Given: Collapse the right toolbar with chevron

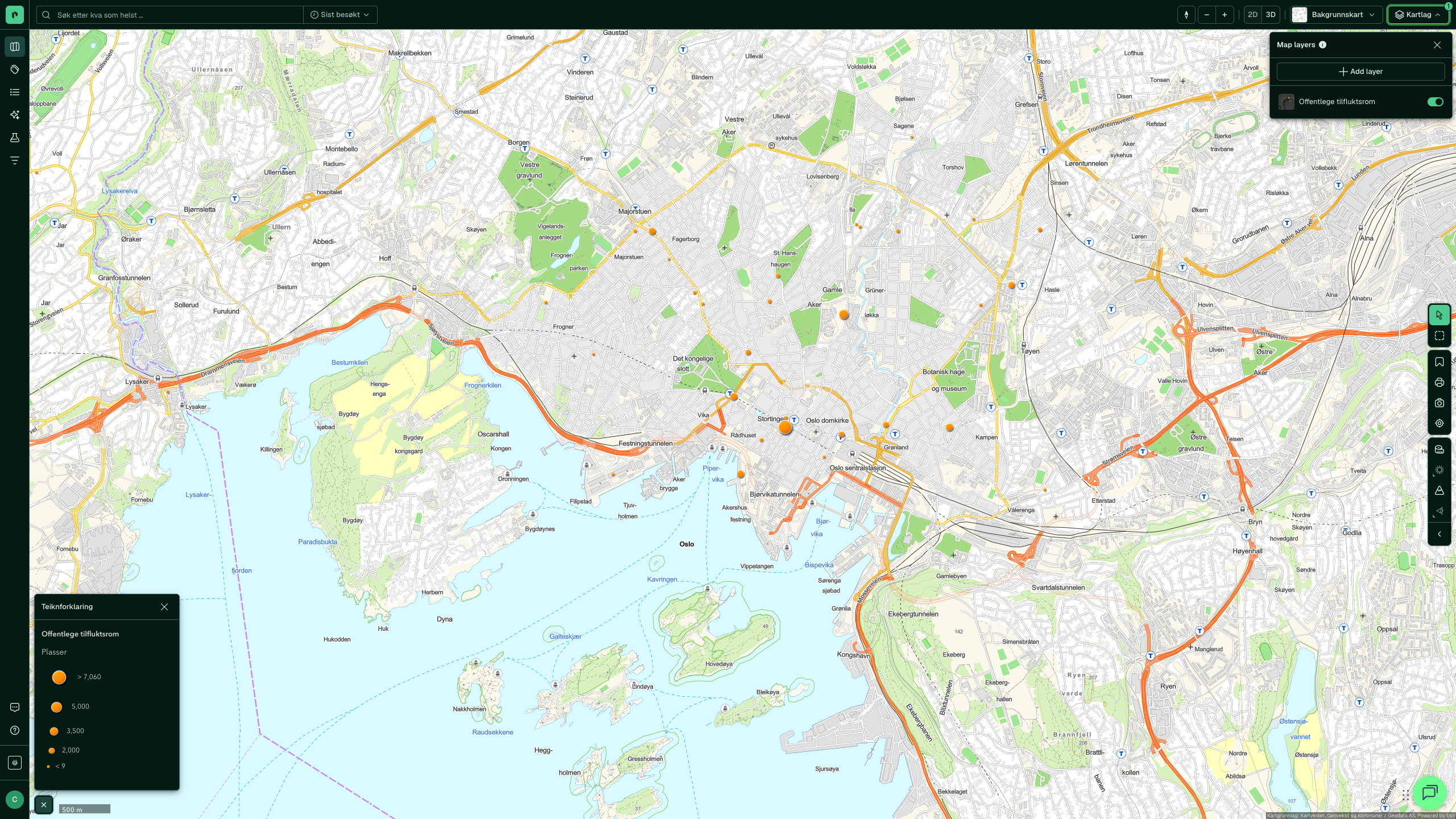Looking at the screenshot, I should (x=1440, y=535).
